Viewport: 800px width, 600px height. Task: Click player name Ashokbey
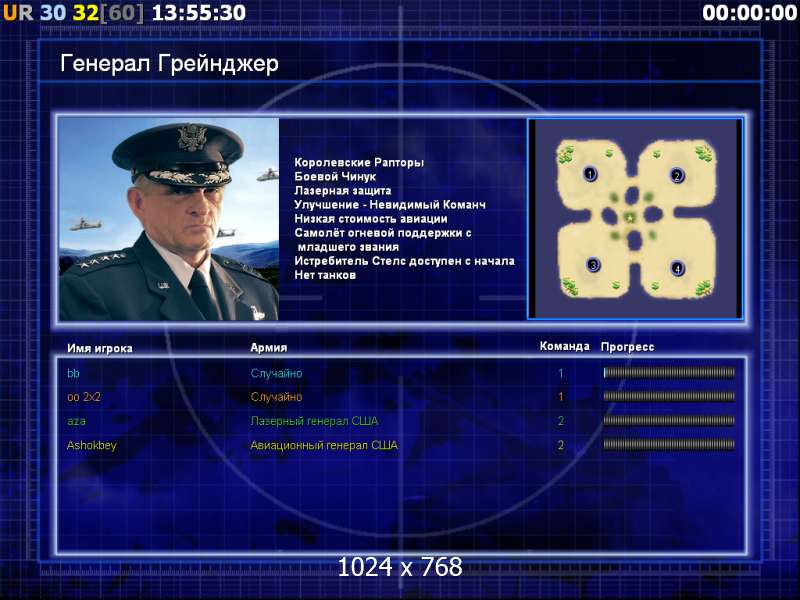coord(92,445)
